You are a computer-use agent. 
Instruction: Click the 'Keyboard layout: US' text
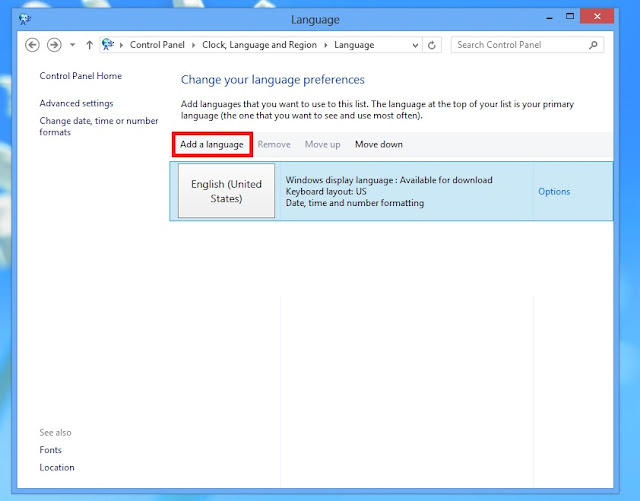pyautogui.click(x=326, y=191)
